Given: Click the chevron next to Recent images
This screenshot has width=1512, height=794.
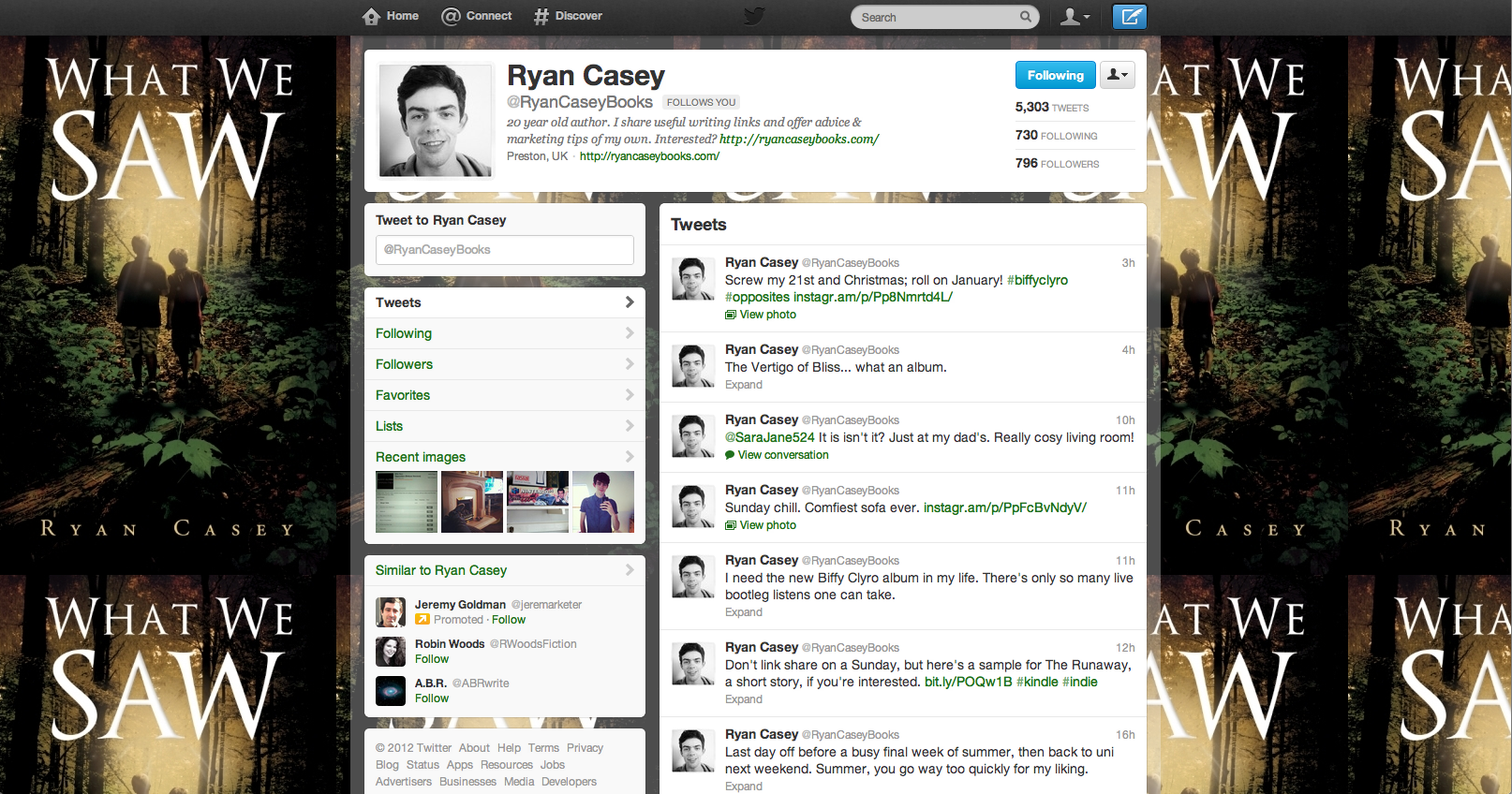Looking at the screenshot, I should 630,457.
